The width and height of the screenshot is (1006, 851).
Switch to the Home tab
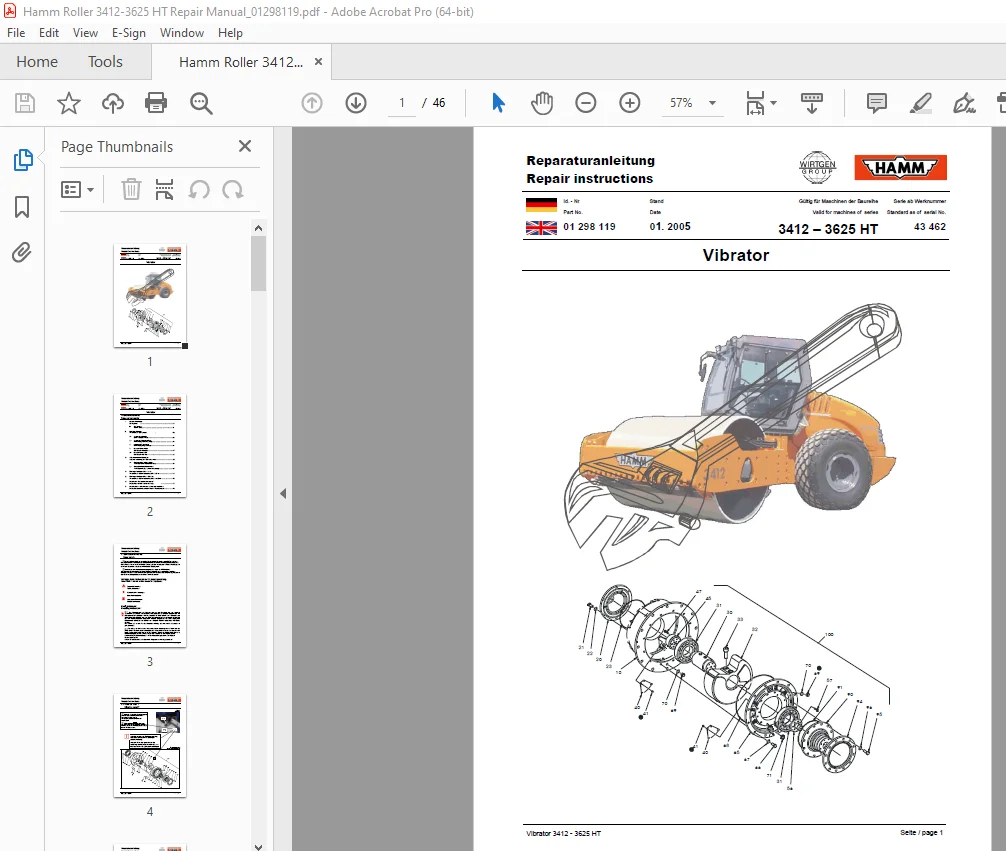pyautogui.click(x=37, y=62)
